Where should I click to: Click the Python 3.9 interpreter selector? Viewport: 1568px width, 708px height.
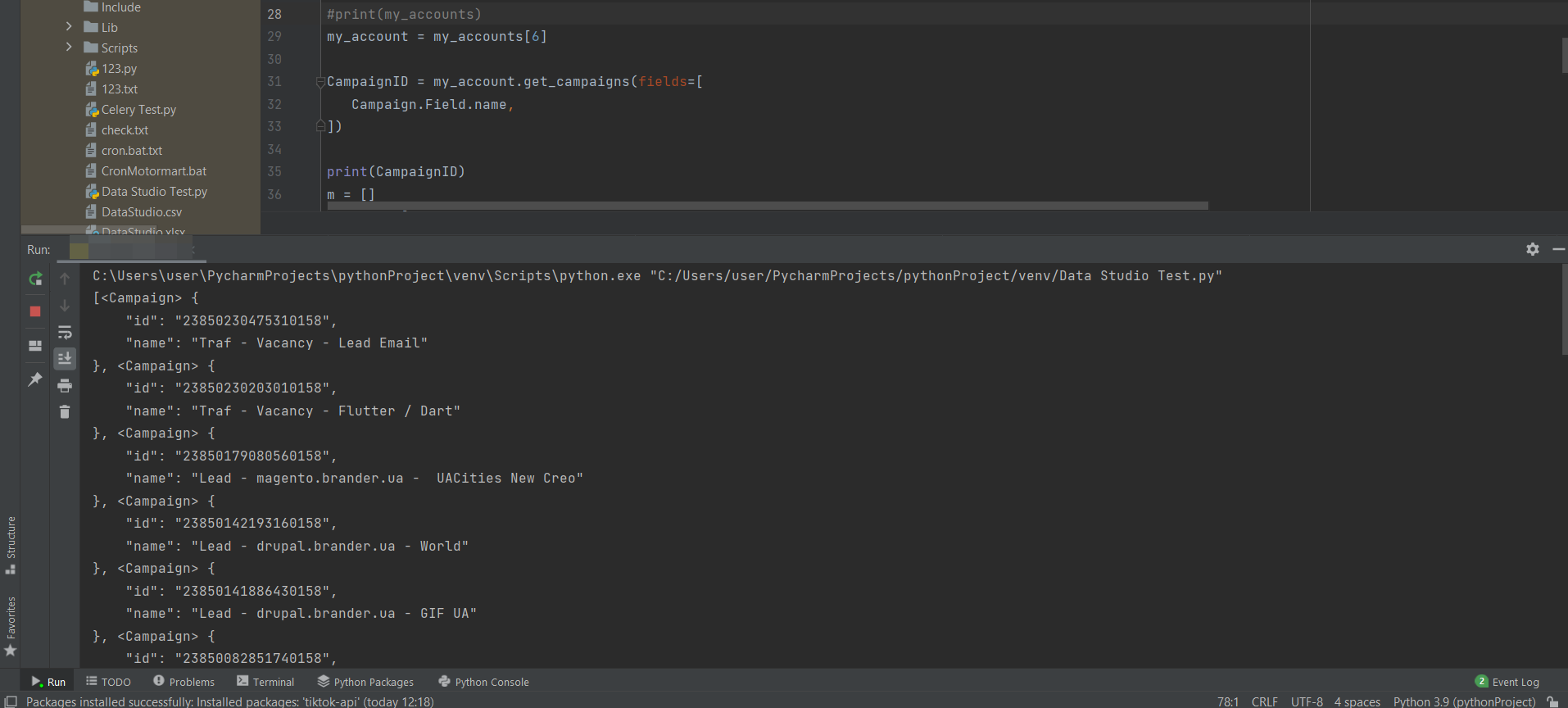(1464, 701)
